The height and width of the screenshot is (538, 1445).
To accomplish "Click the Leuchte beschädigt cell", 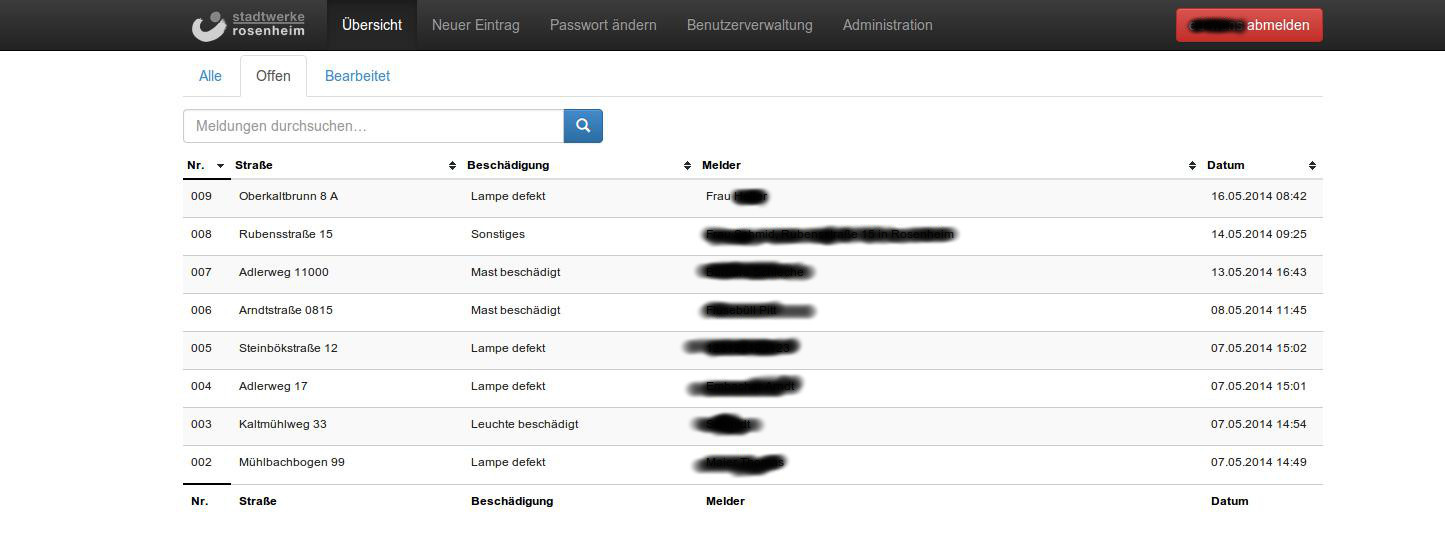I will click(525, 424).
